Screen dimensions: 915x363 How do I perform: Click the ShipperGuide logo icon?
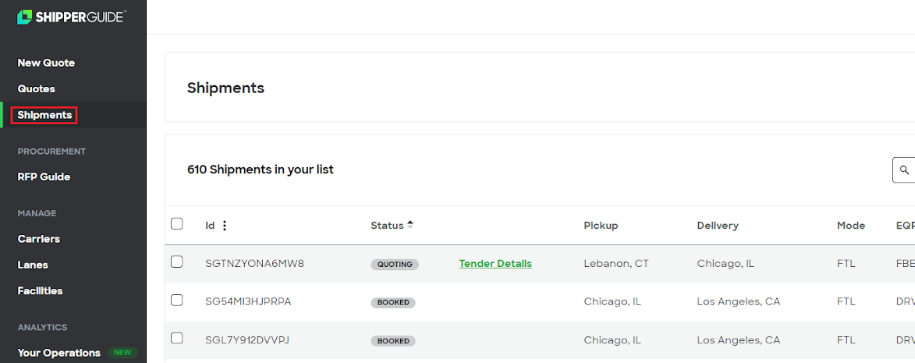coord(24,17)
